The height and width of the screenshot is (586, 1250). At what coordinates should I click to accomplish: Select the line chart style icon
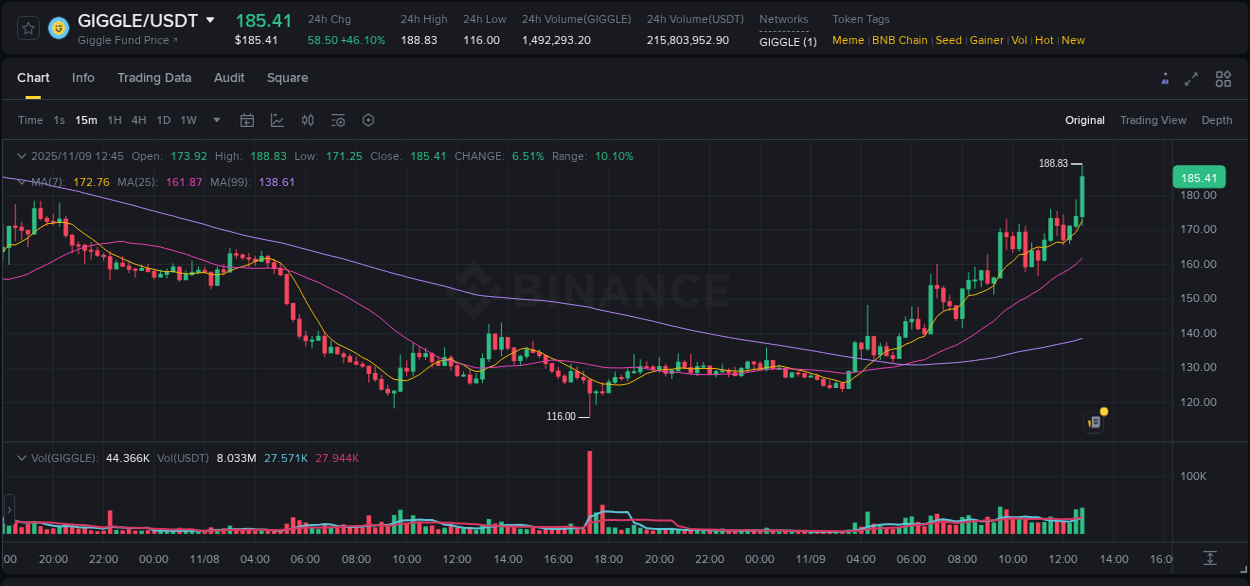click(x=277, y=119)
